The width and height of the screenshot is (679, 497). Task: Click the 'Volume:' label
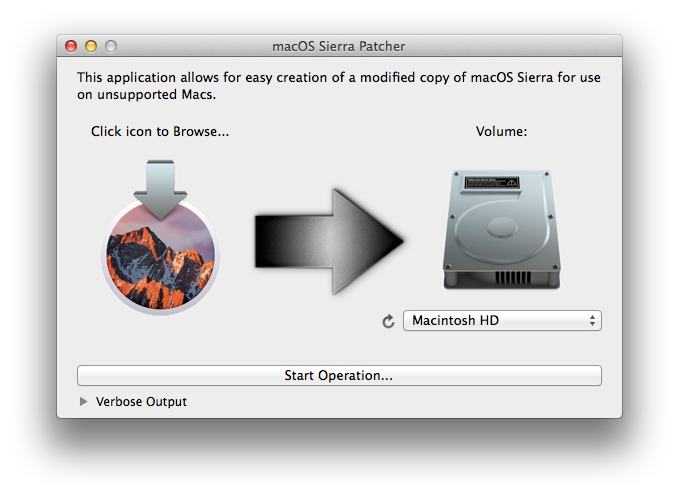(501, 131)
